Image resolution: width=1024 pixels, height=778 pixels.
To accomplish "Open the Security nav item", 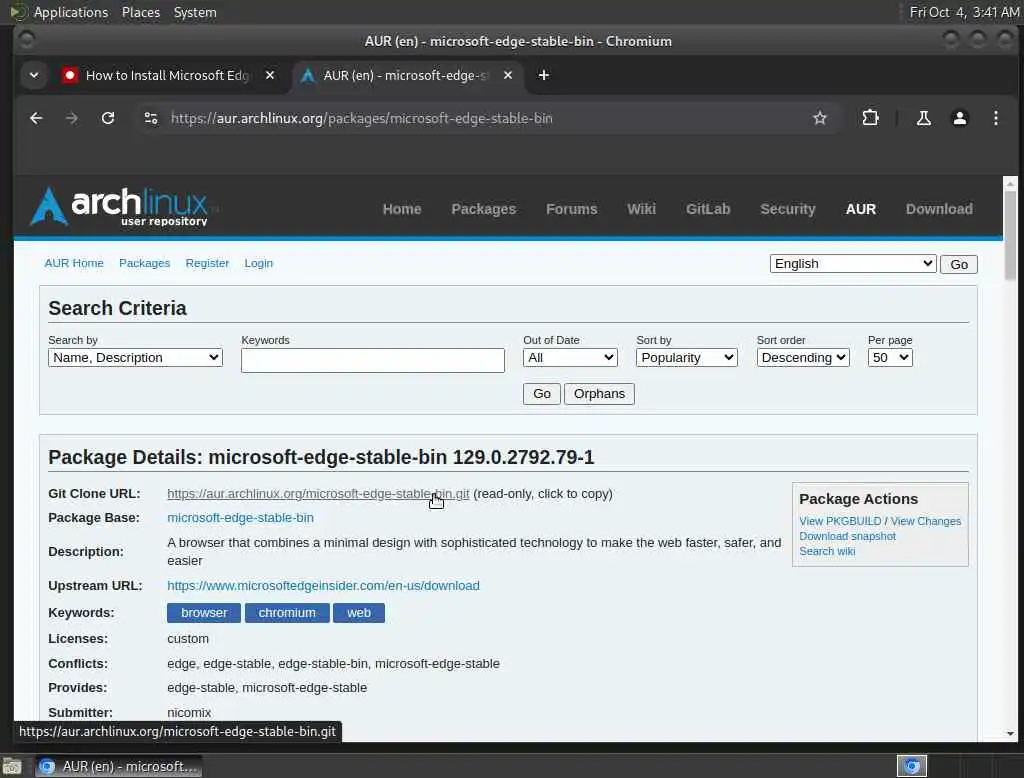I will [788, 209].
